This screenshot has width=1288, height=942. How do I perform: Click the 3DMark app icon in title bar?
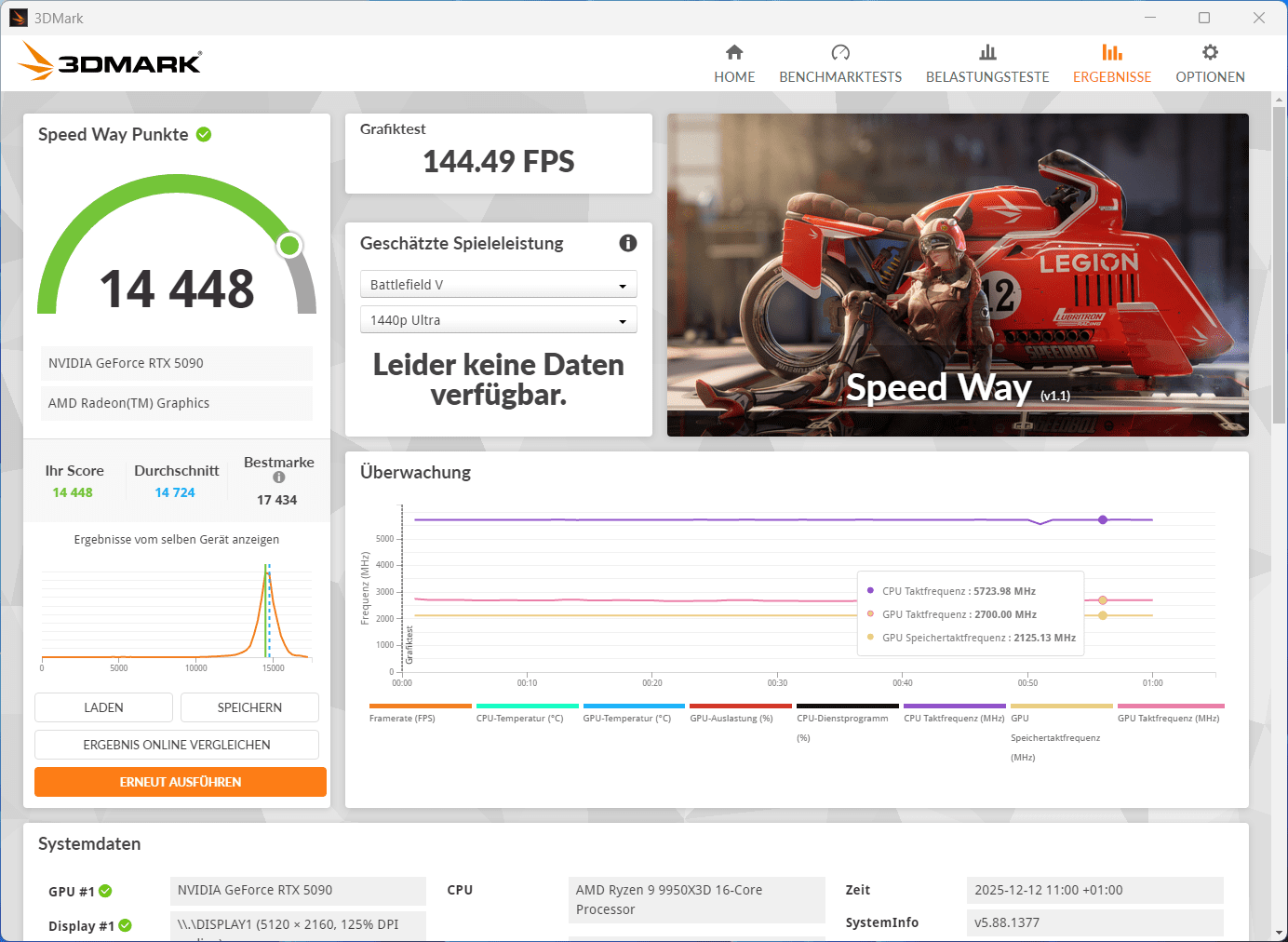tap(19, 18)
